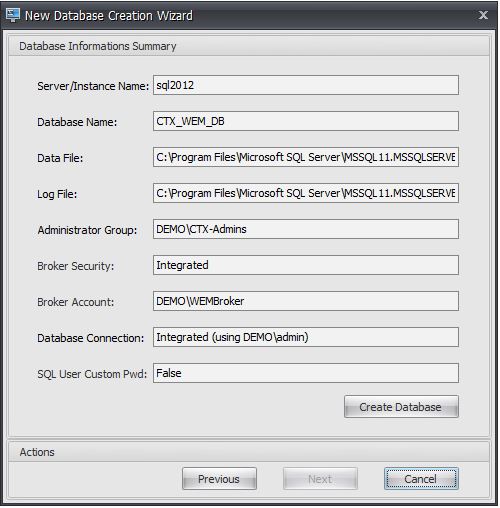Go back with the Previous button
Screen dimensions: 500x508
click(219, 479)
